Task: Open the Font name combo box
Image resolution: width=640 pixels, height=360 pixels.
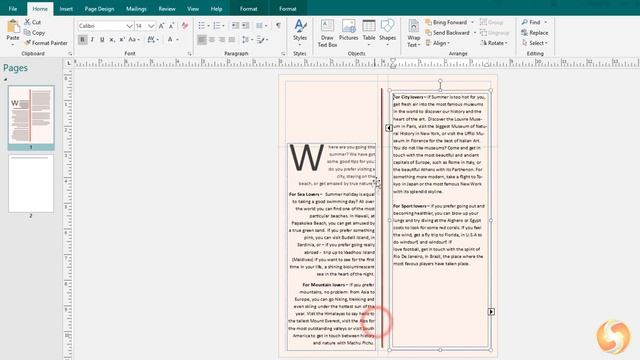Action: (105, 26)
